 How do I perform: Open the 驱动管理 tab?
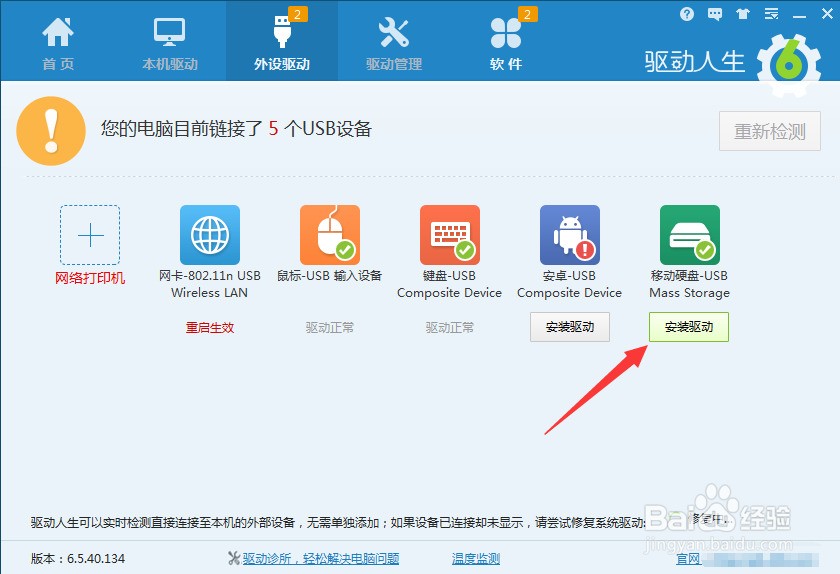point(394,42)
